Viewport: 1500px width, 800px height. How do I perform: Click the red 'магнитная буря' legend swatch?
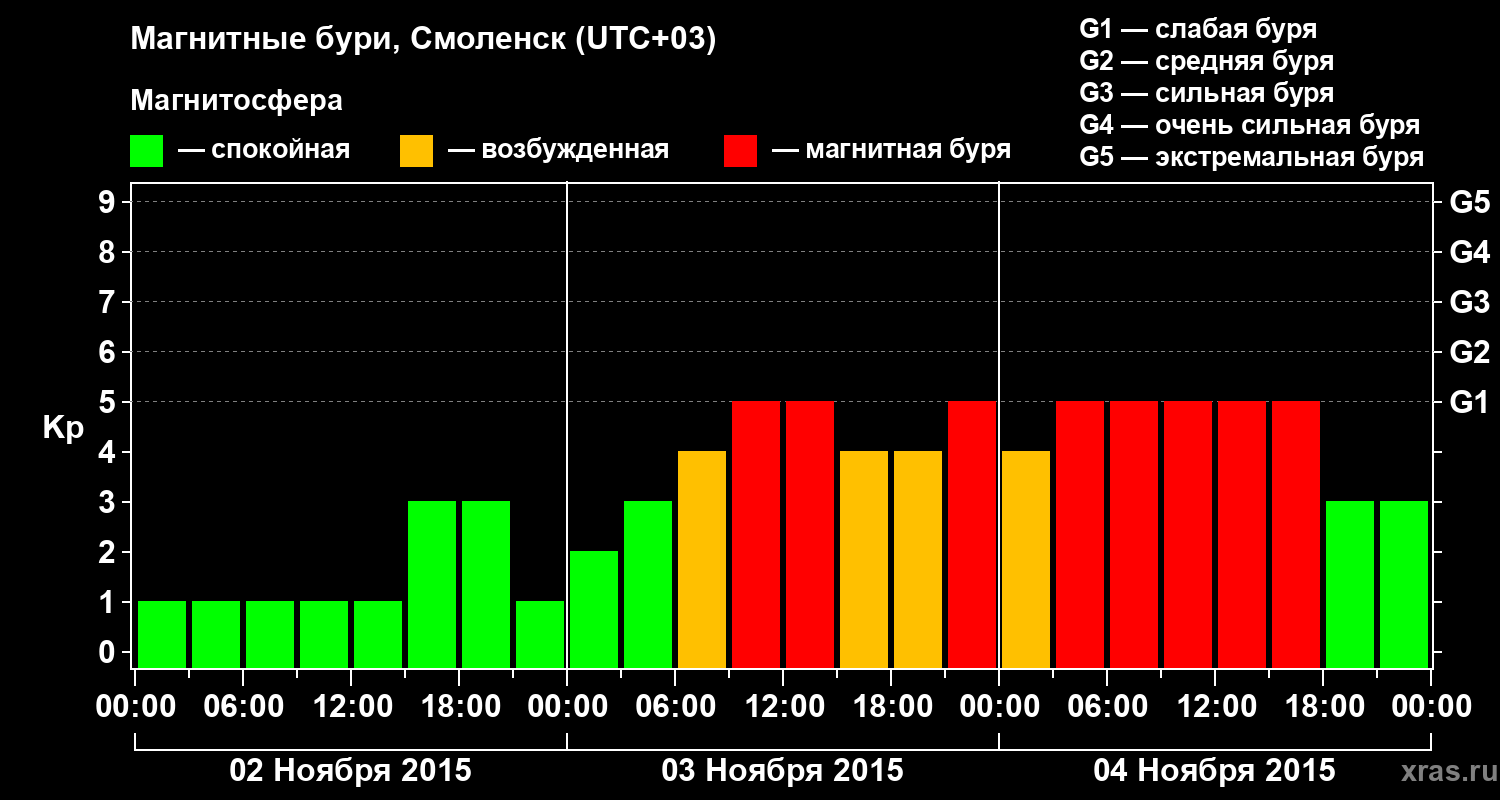coord(740,151)
